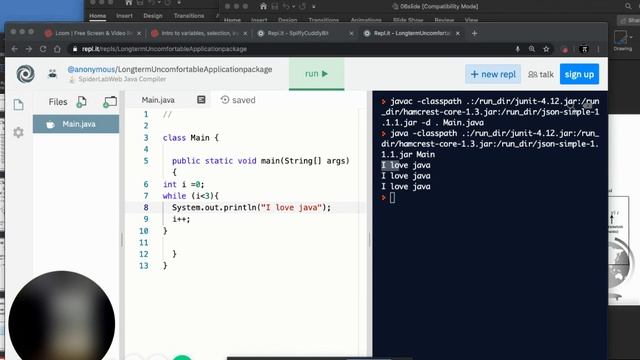Click the class Main declaration line
The height and width of the screenshot is (360, 640).
point(191,138)
